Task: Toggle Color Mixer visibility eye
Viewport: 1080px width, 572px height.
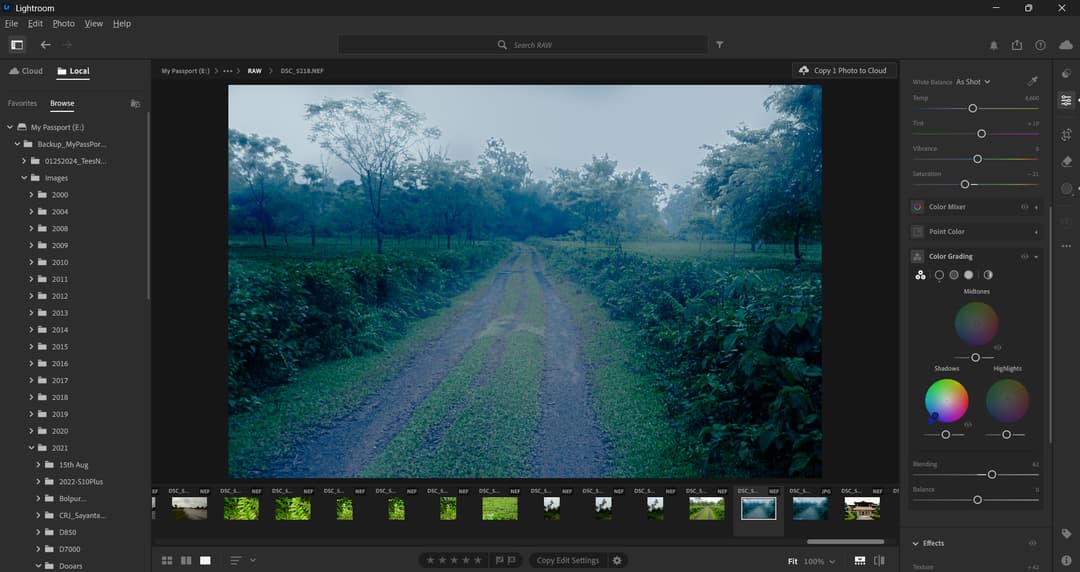Action: click(x=1024, y=207)
